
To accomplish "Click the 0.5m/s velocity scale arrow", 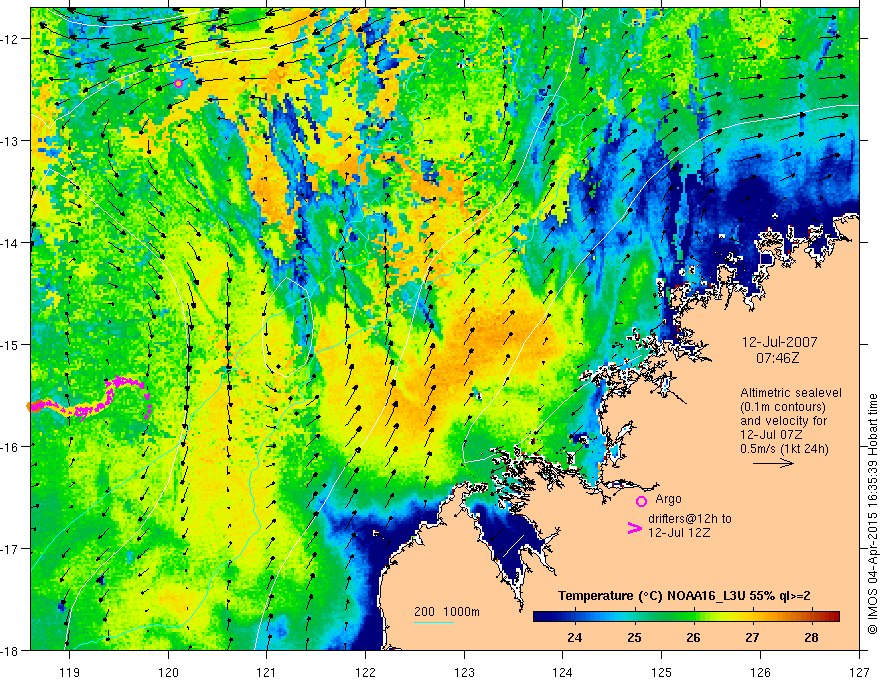I will (x=773, y=463).
